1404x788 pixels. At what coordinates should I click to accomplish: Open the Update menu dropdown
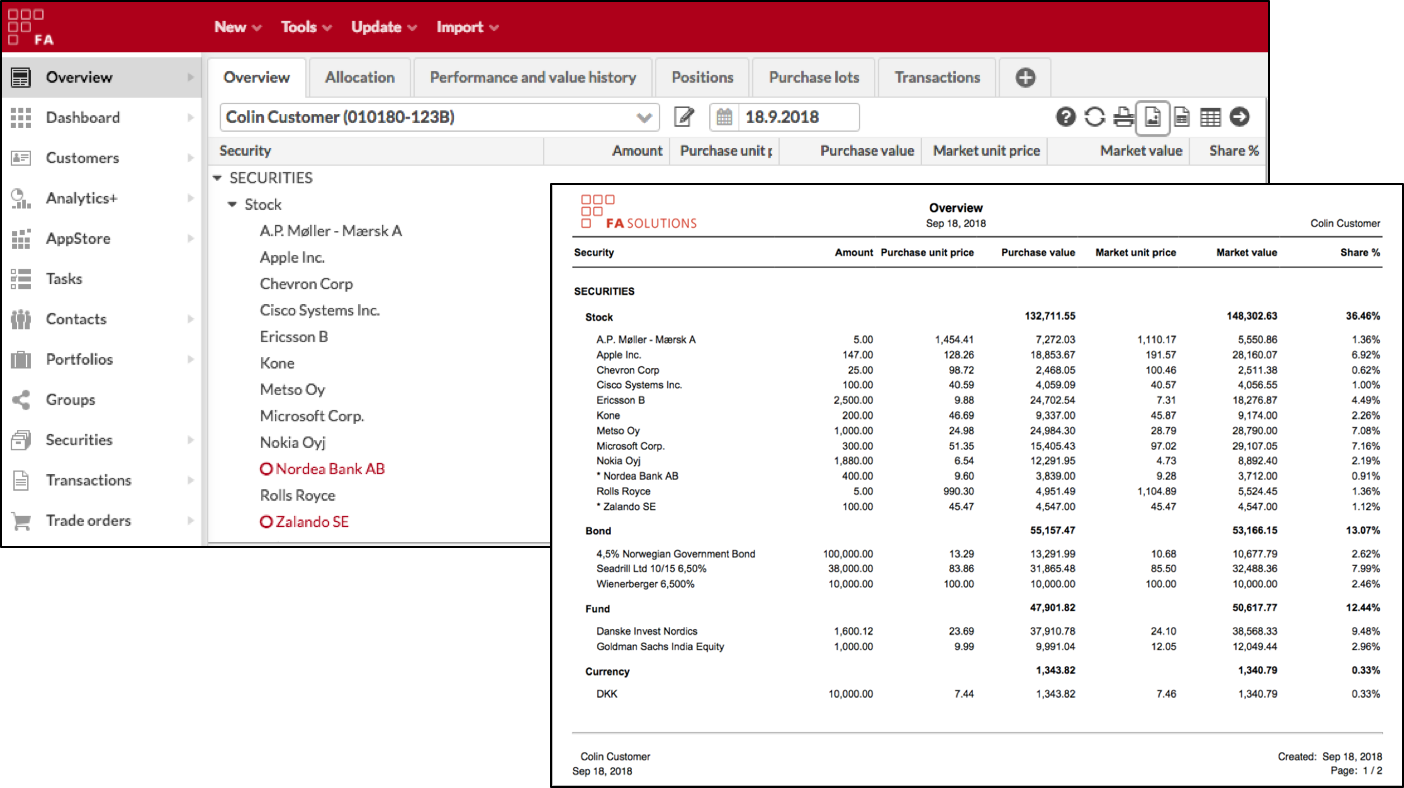(x=384, y=27)
